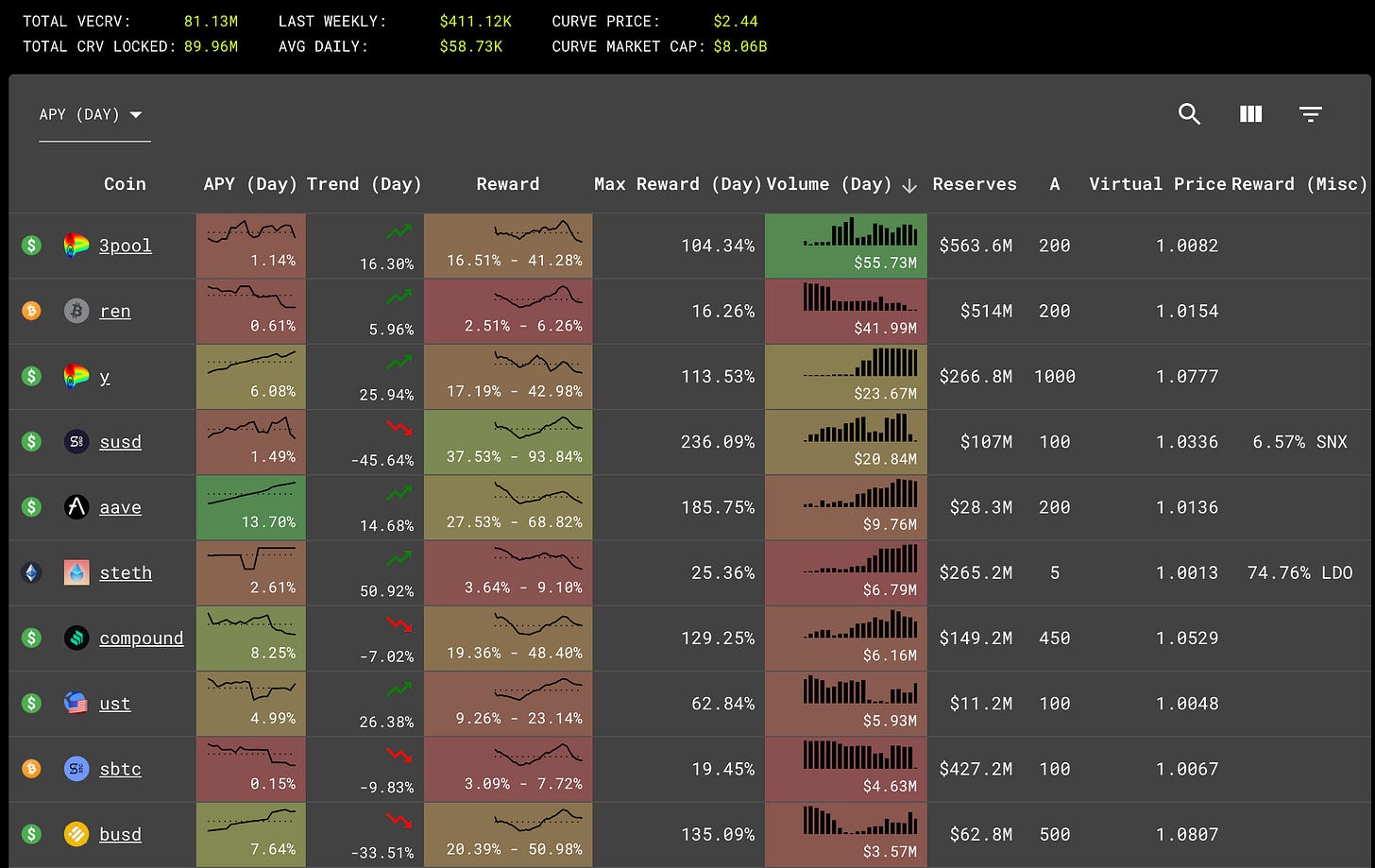Click the red down trend arrow in susd row

click(399, 428)
